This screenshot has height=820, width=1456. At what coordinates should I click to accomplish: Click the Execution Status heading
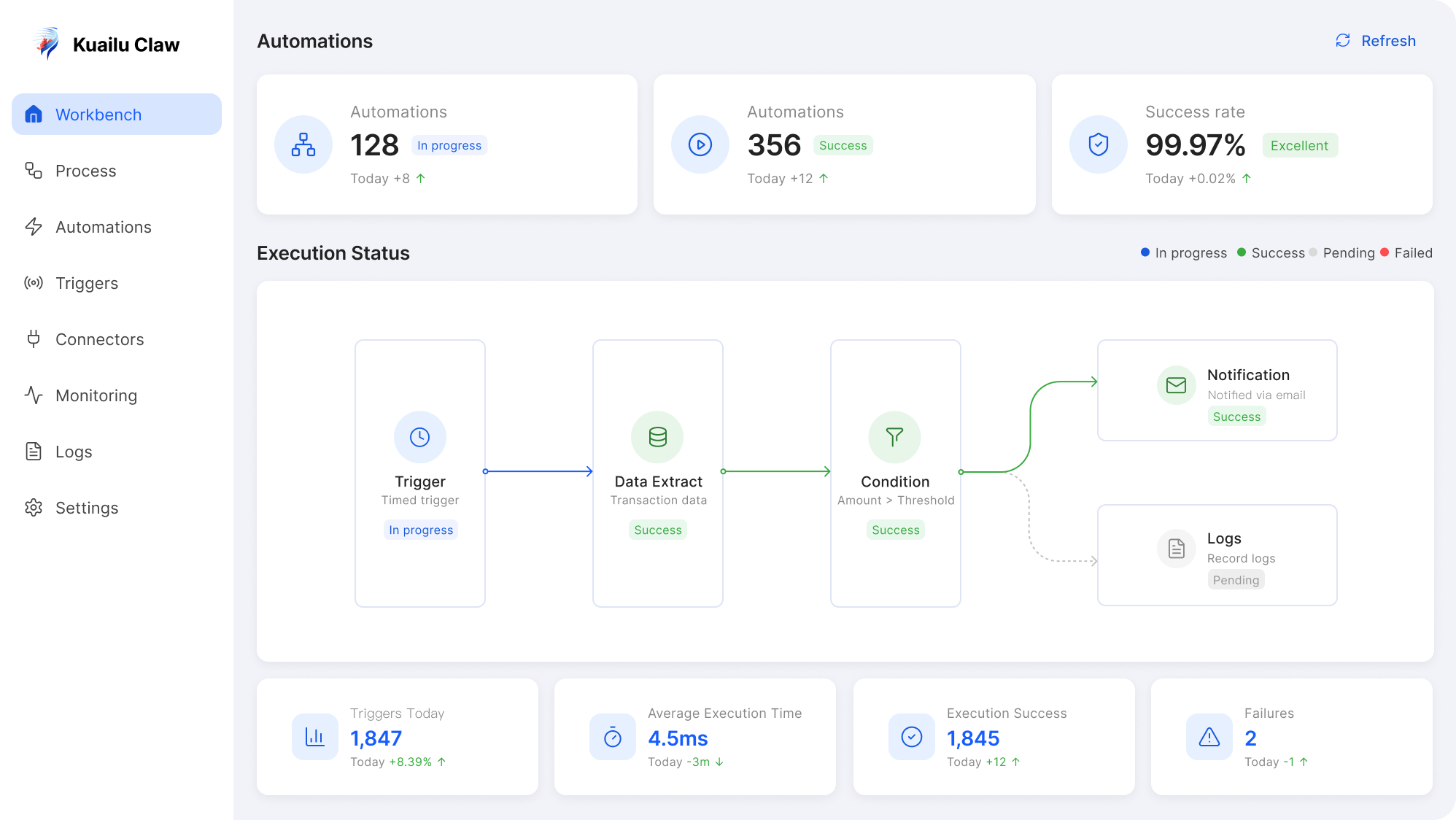[x=333, y=253]
